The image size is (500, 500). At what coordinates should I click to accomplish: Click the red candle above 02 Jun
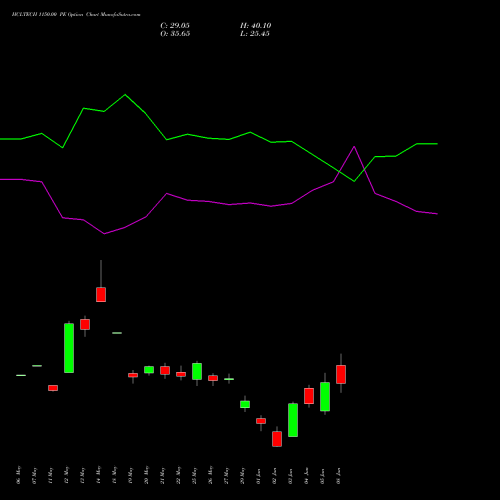[x=277, y=439]
